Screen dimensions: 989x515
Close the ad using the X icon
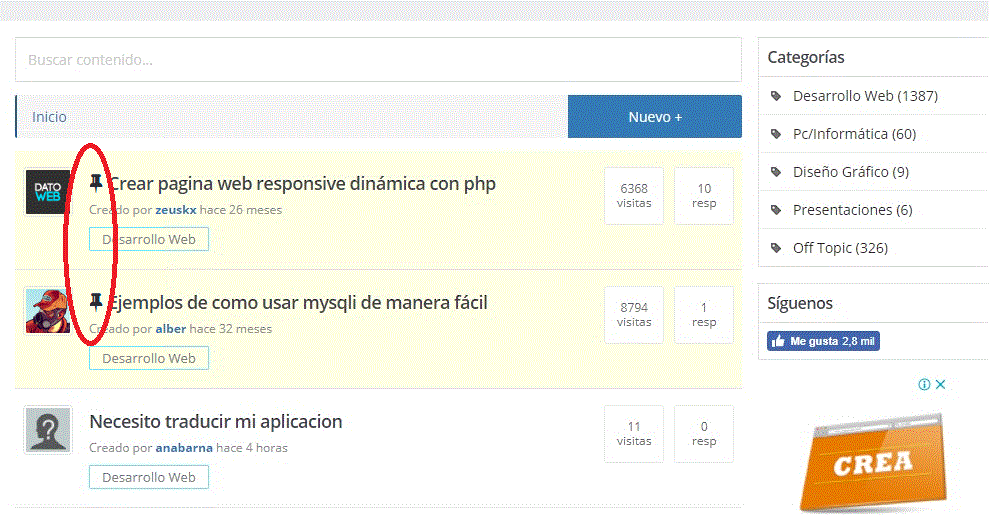point(940,384)
